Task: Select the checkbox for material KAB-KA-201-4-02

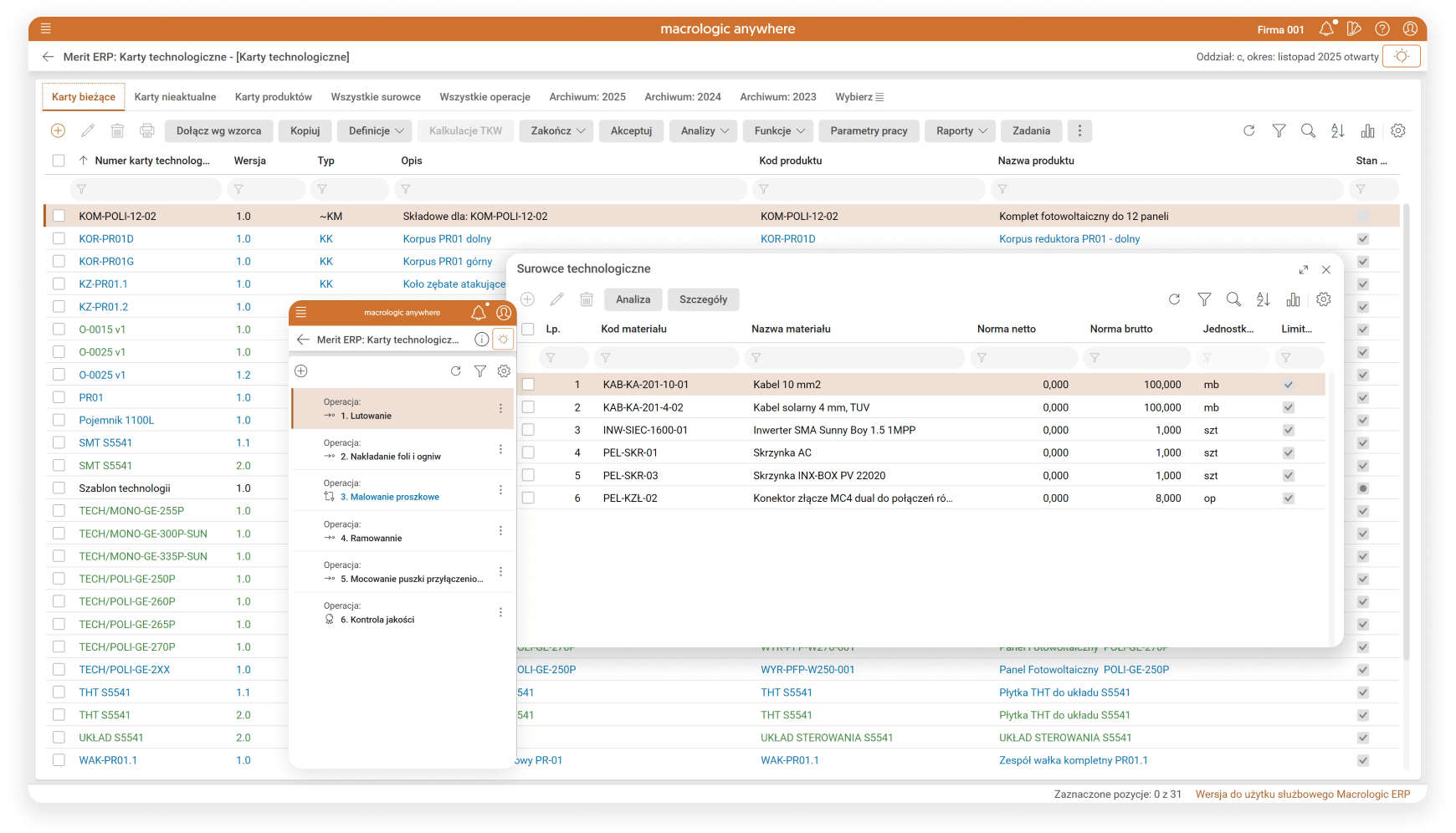Action: point(528,407)
